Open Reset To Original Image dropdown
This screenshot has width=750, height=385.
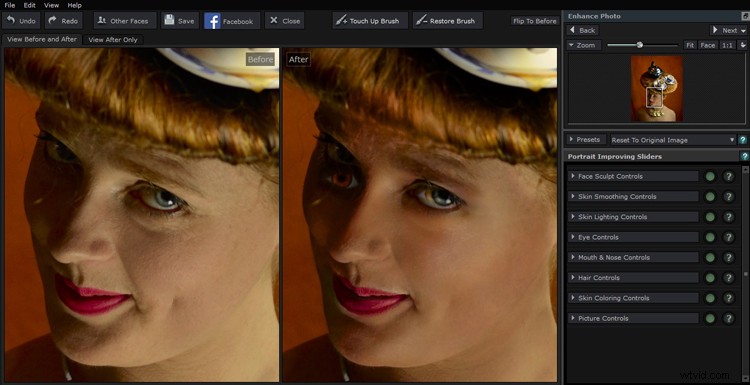point(673,140)
